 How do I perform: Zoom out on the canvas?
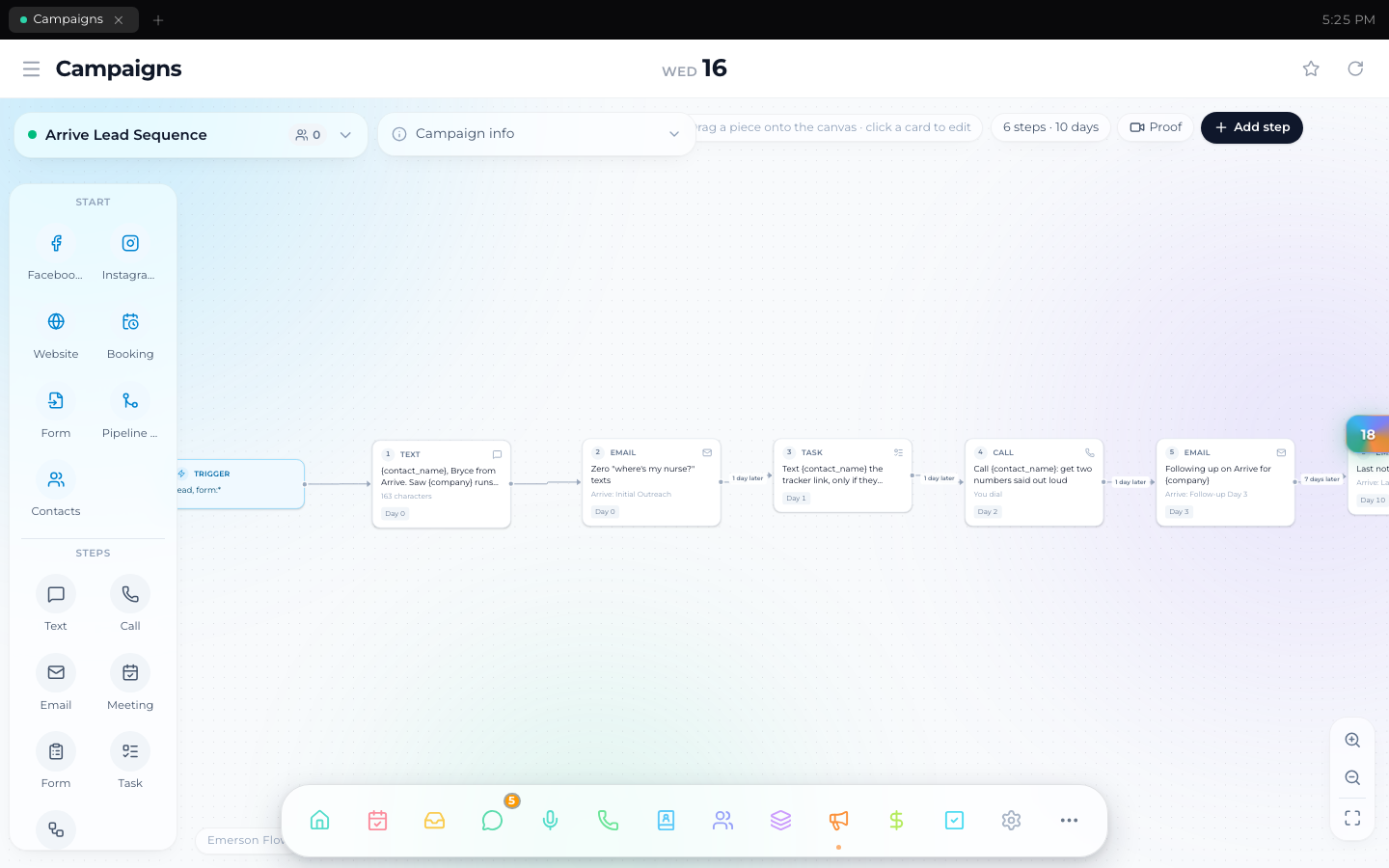coord(1352,778)
